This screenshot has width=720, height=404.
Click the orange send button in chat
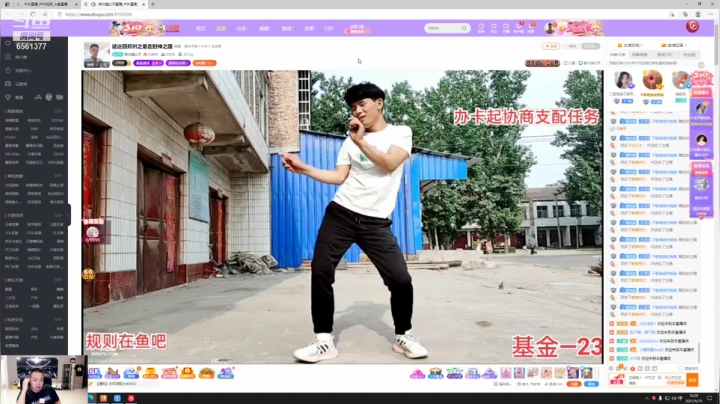click(x=692, y=380)
